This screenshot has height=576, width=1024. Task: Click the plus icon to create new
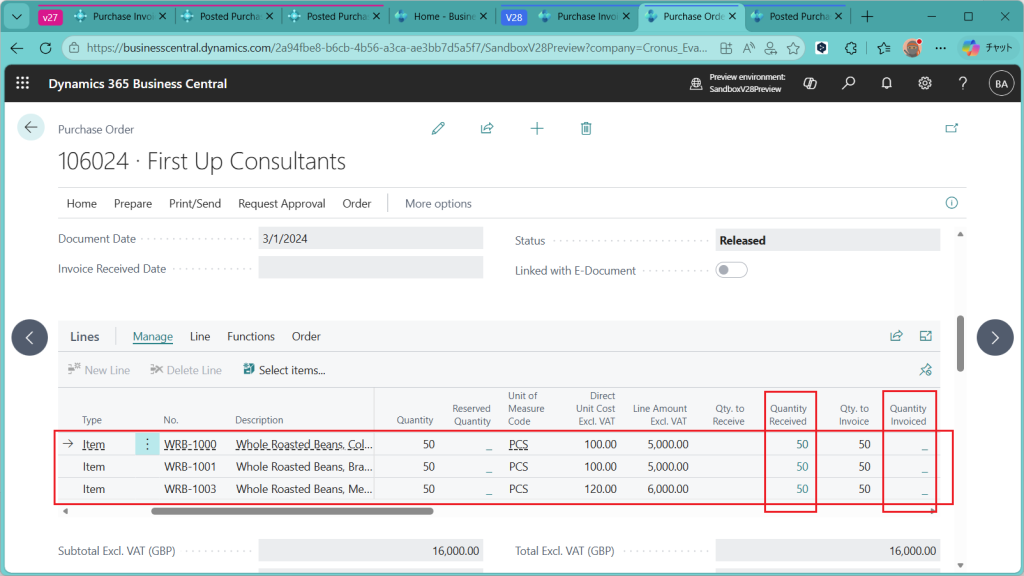tap(537, 128)
